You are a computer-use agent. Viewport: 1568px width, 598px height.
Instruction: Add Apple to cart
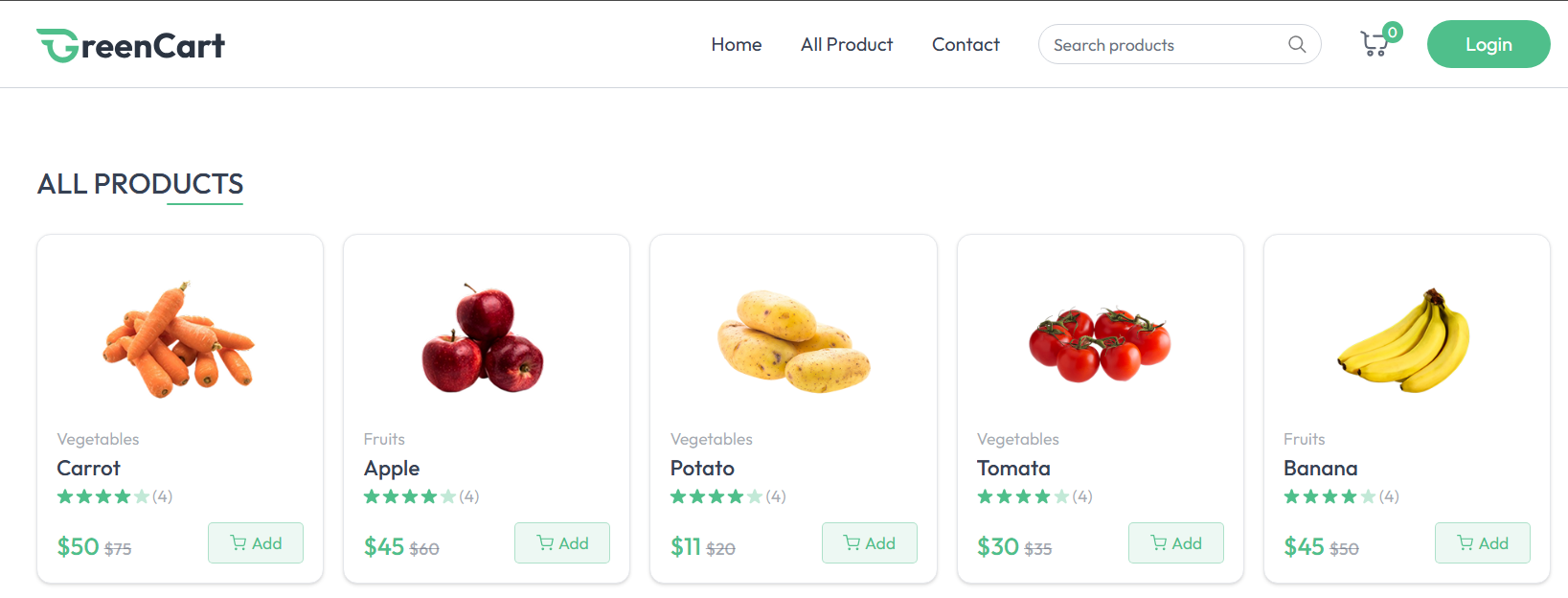click(562, 543)
